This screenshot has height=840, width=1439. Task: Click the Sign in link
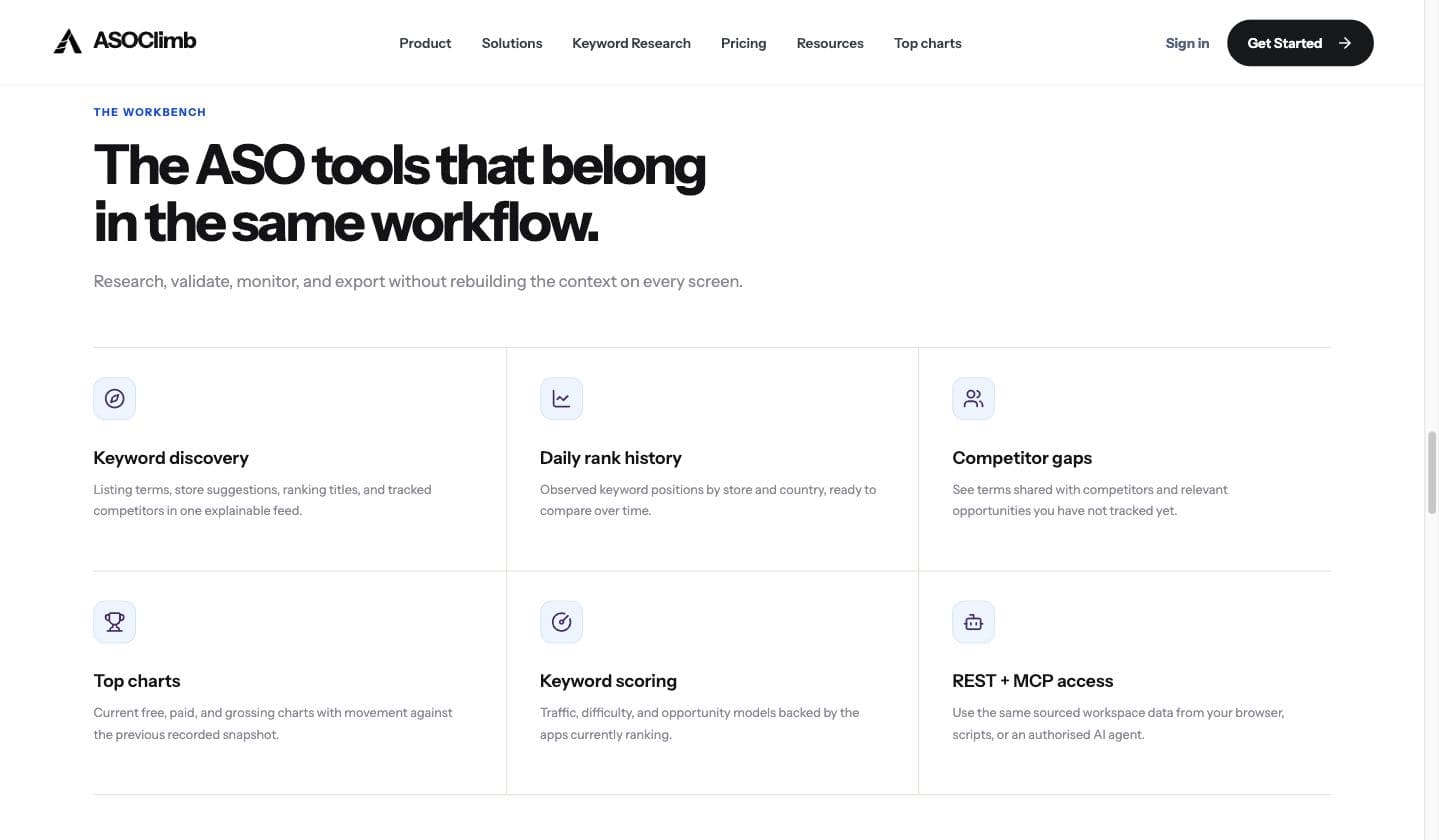[1187, 43]
